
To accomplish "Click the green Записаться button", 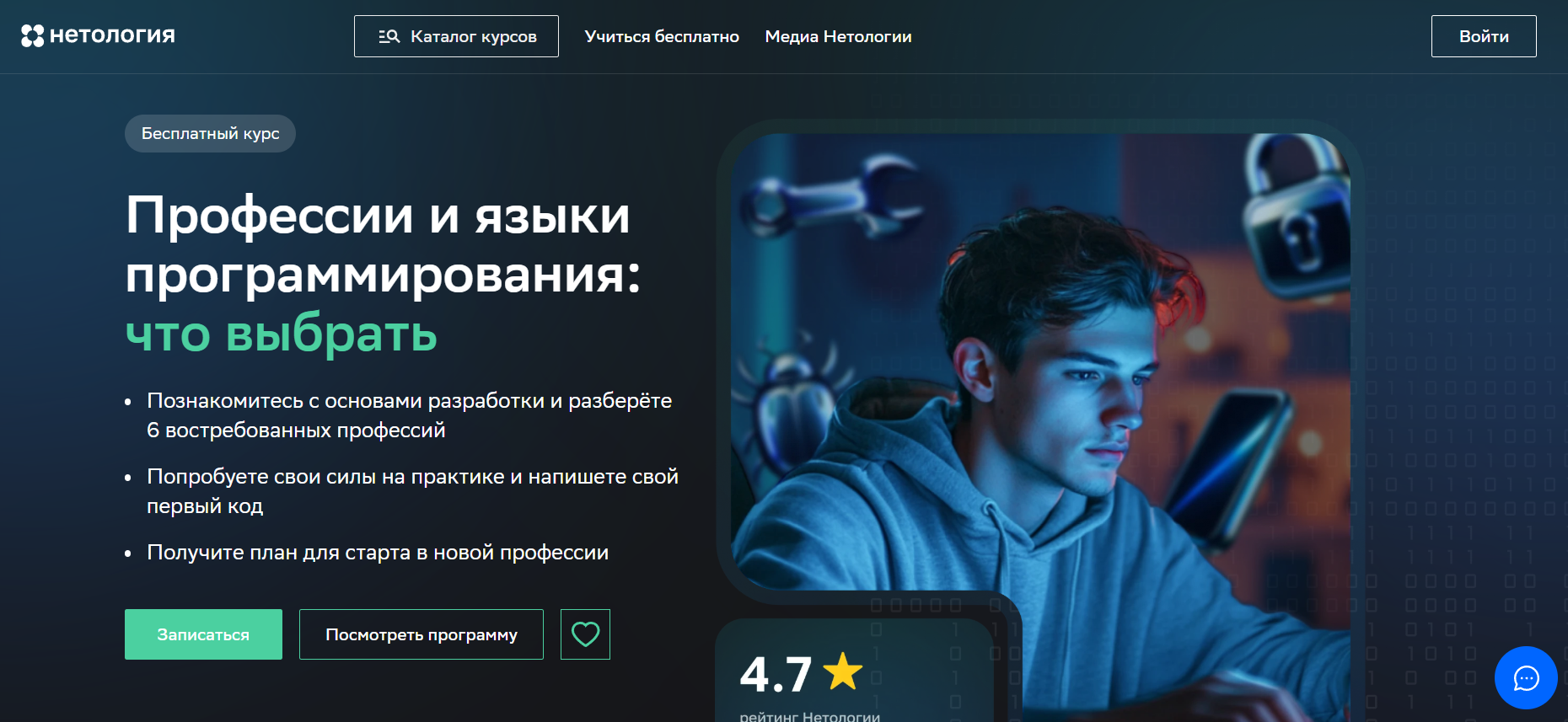I will 203,634.
